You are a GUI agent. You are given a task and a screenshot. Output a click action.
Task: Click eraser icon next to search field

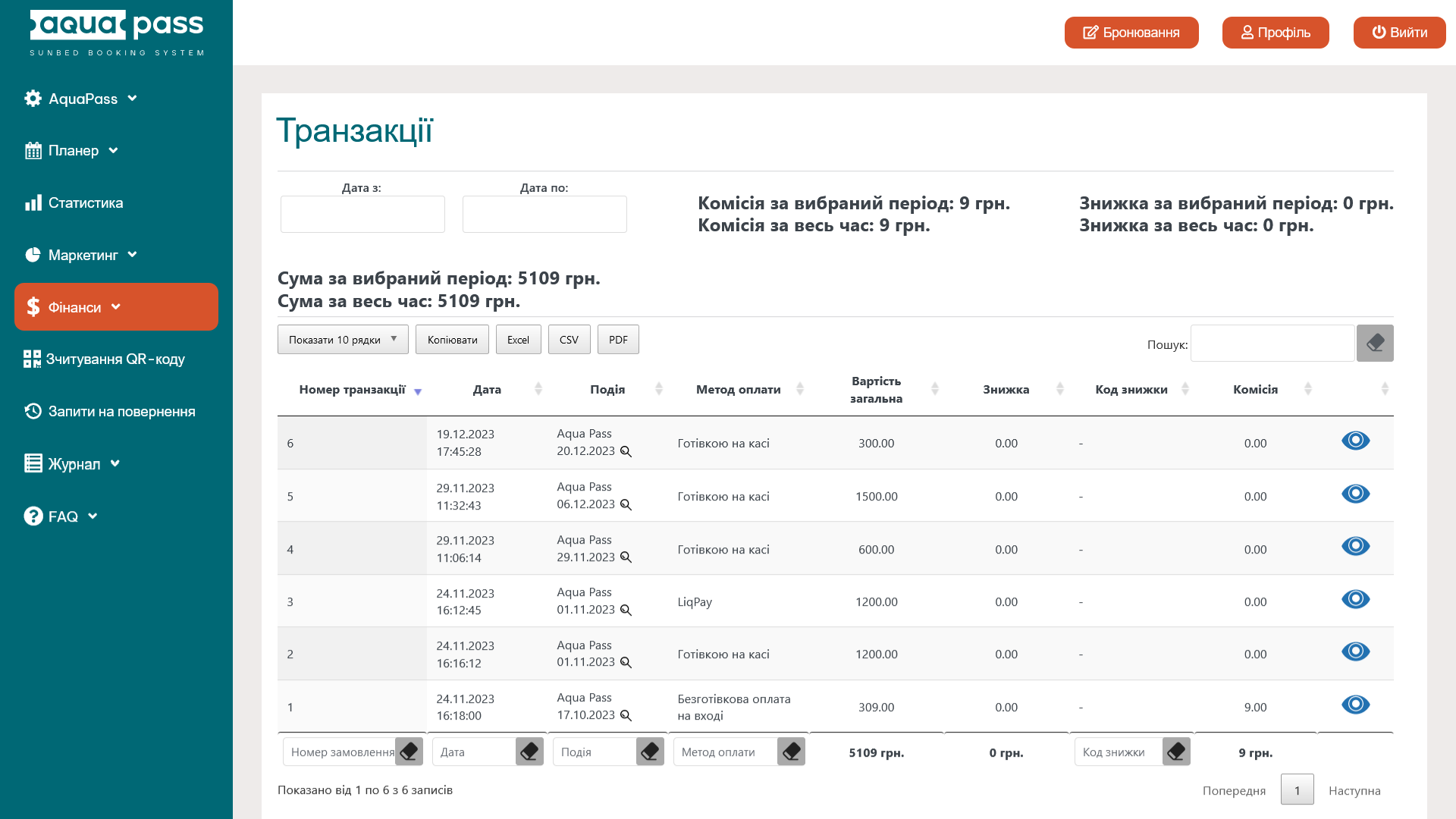click(x=1374, y=344)
